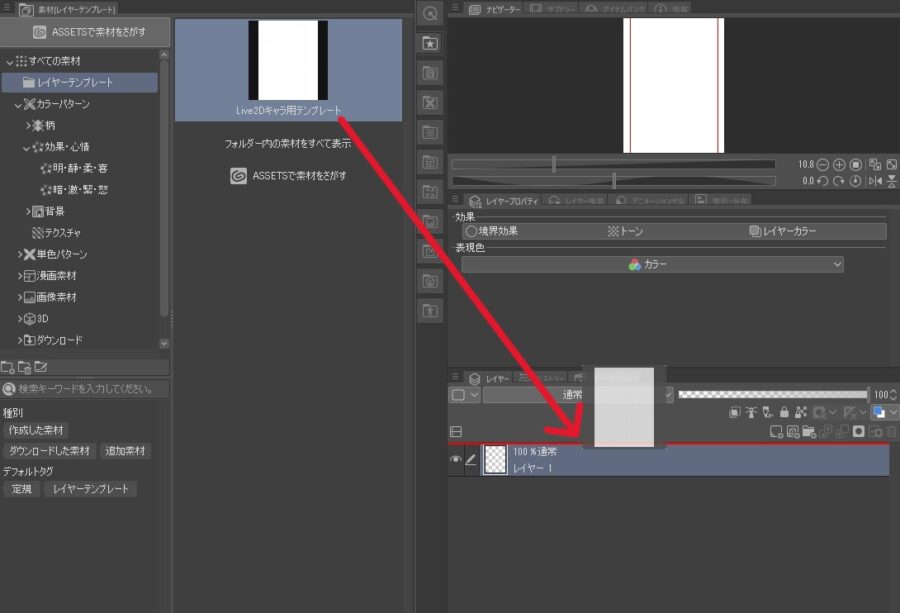
Task: Click navigator 100% zoom icon
Action: pos(856,165)
